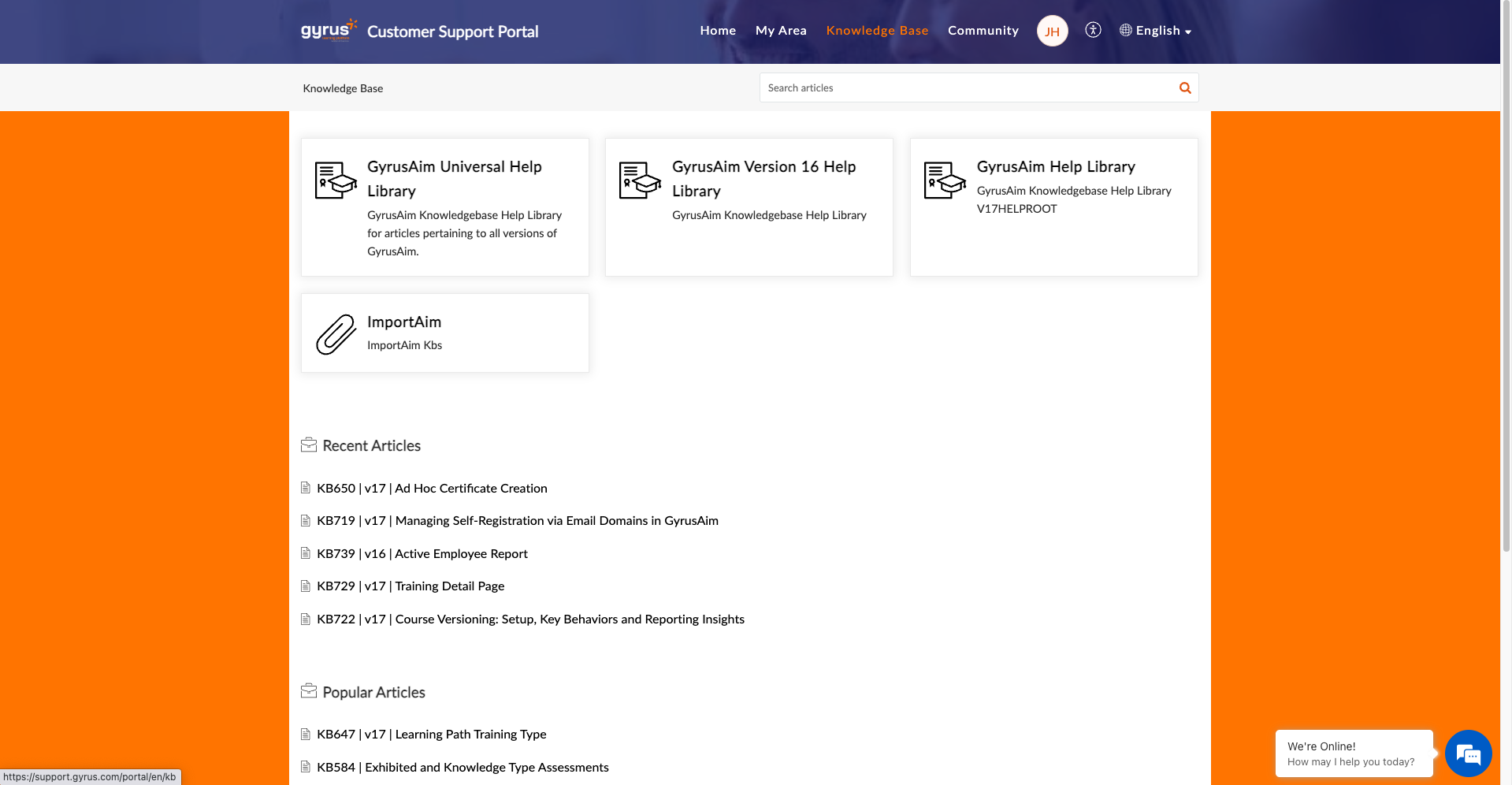The height and width of the screenshot is (785, 1512).
Task: Switch to the Community section
Action: point(983,31)
